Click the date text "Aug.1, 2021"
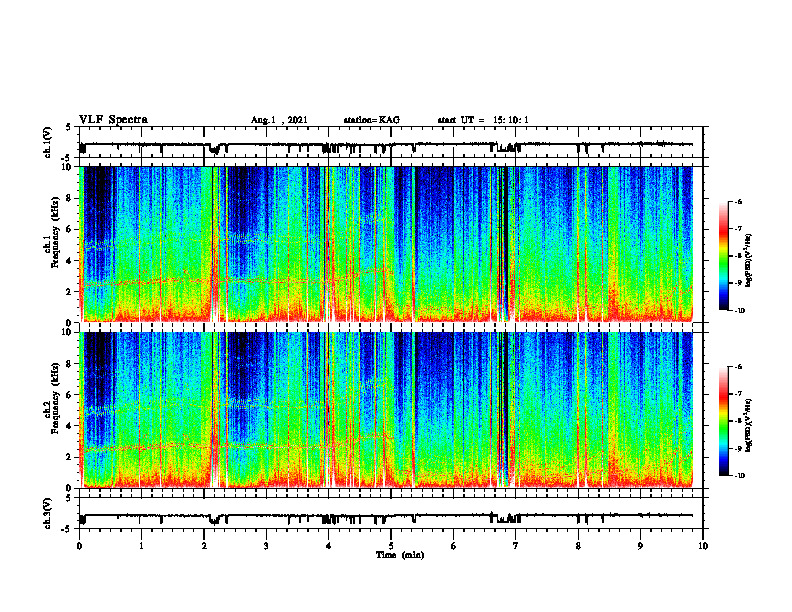This screenshot has width=792, height=612. [279, 120]
